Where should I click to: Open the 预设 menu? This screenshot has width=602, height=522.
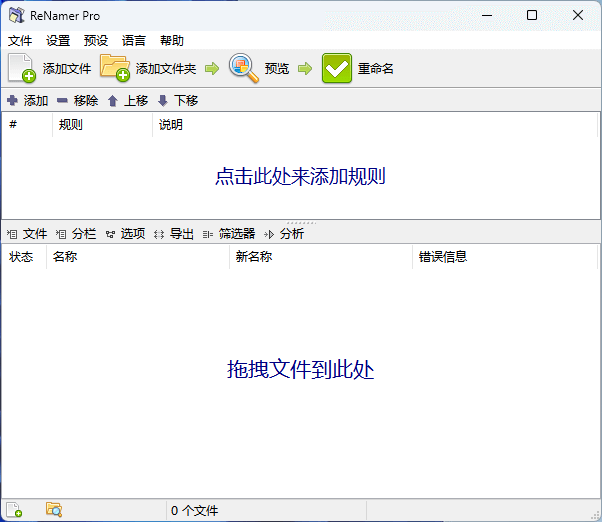[x=96, y=40]
